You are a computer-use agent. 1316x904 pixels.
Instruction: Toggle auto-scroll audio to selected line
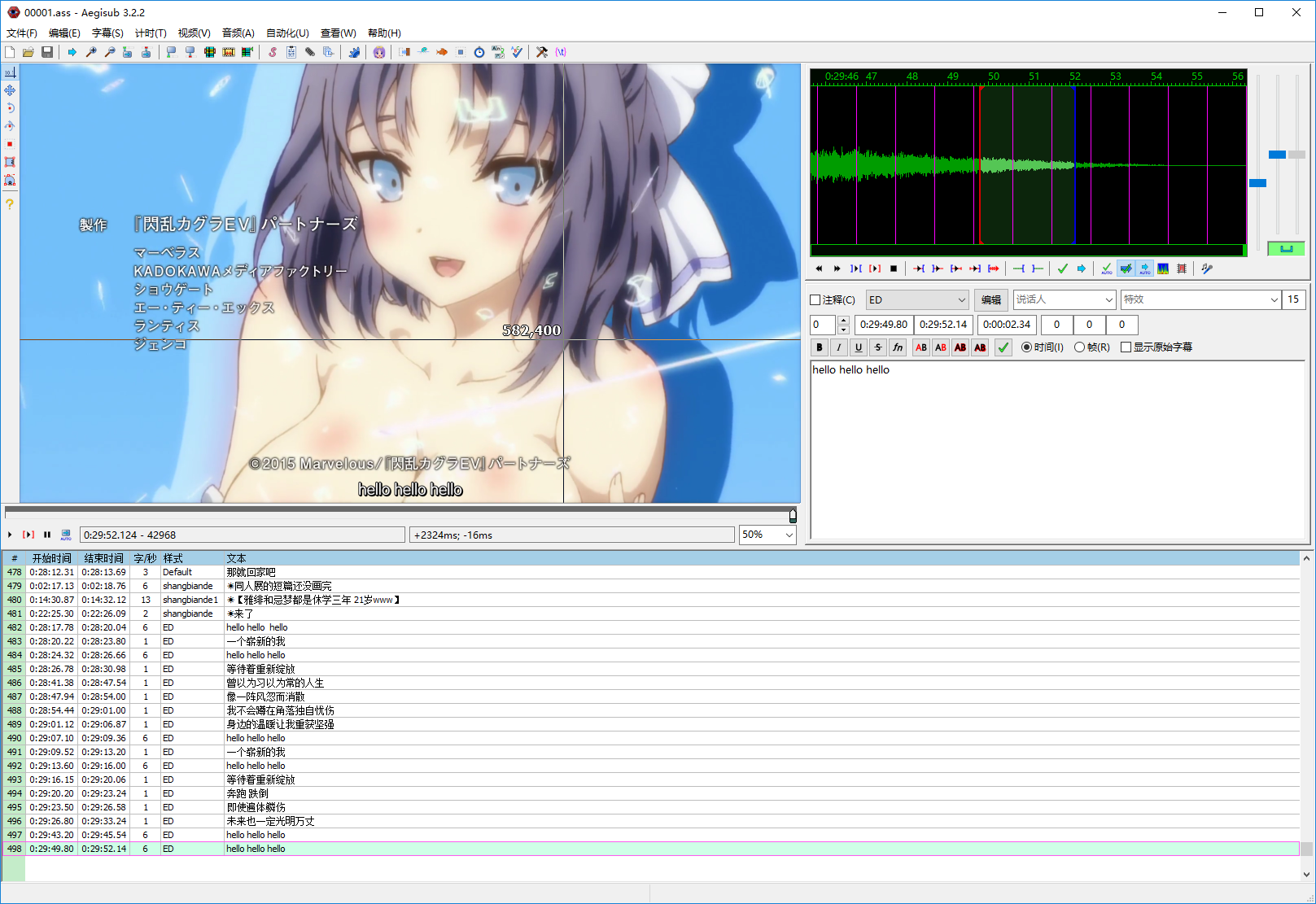[1144, 269]
